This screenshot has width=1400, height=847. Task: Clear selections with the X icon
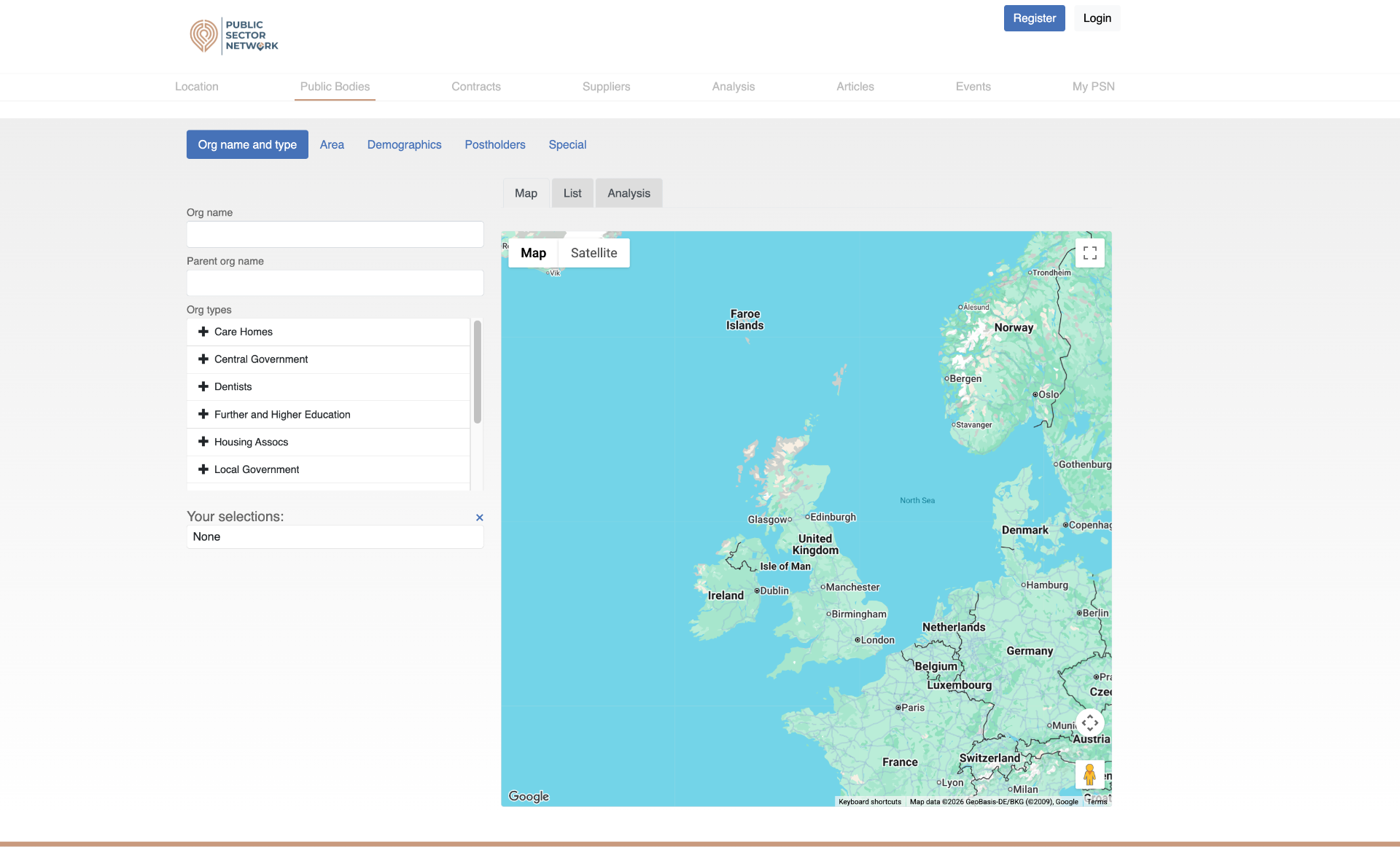pos(479,518)
